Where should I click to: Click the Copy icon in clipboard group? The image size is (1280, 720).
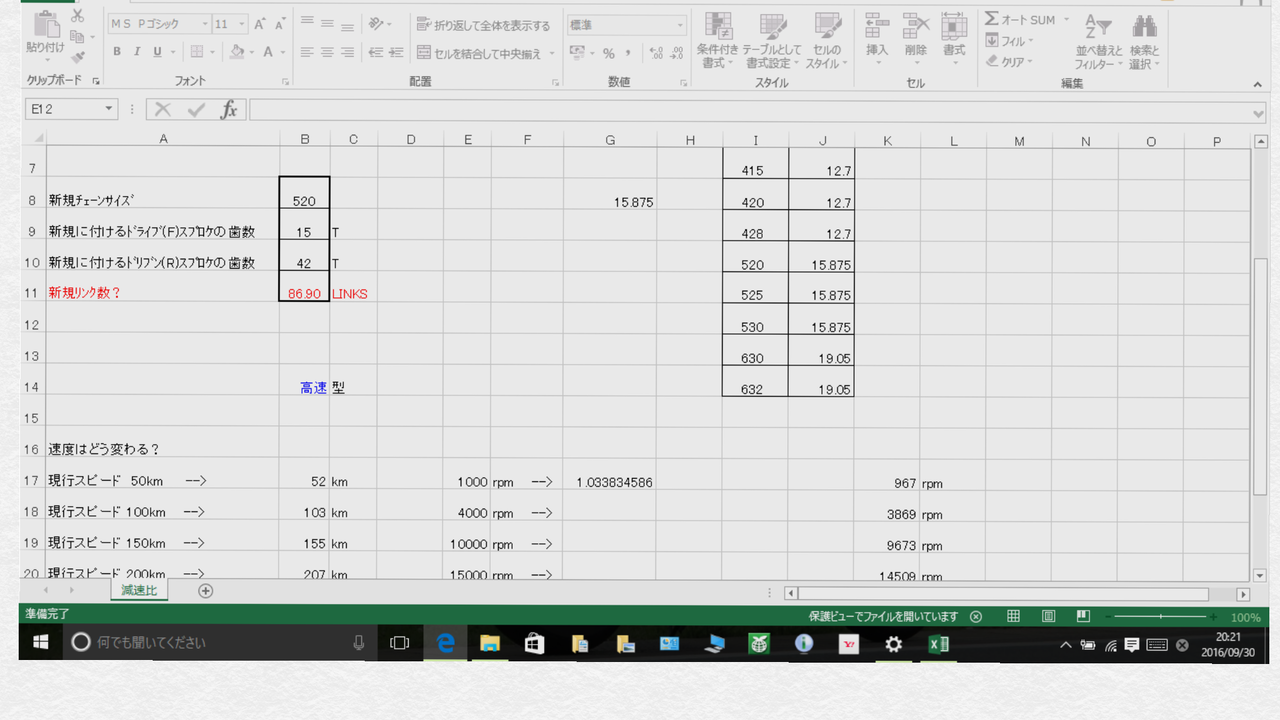(x=78, y=37)
